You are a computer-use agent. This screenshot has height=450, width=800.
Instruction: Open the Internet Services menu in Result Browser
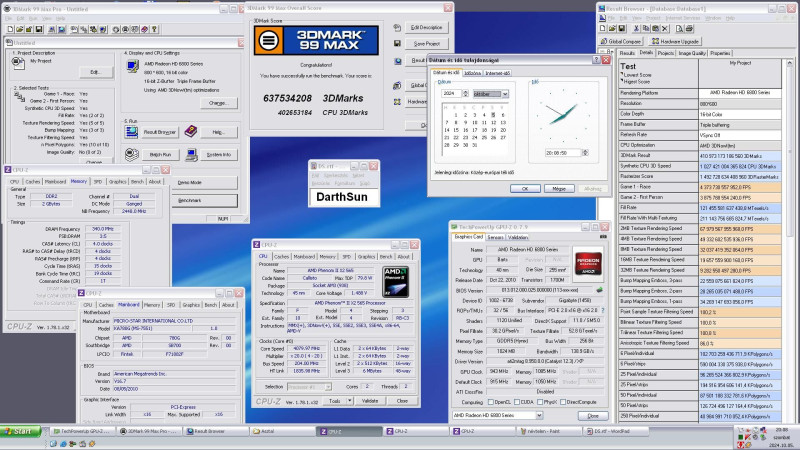[x=682, y=18]
